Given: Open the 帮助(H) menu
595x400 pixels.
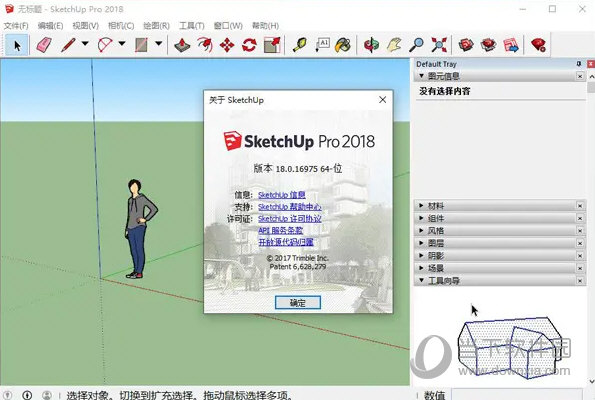Looking at the screenshot, I should 265,26.
